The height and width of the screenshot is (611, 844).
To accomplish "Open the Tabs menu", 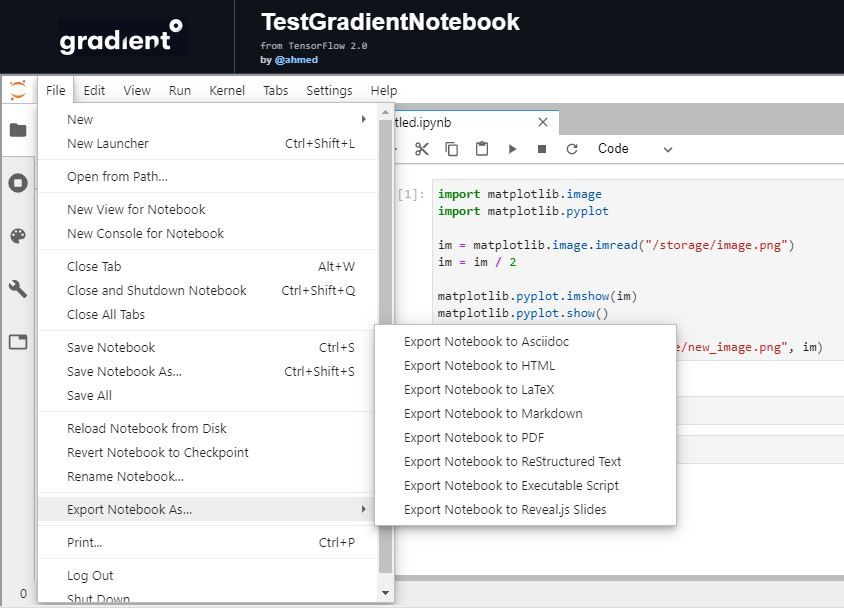I will (x=276, y=90).
